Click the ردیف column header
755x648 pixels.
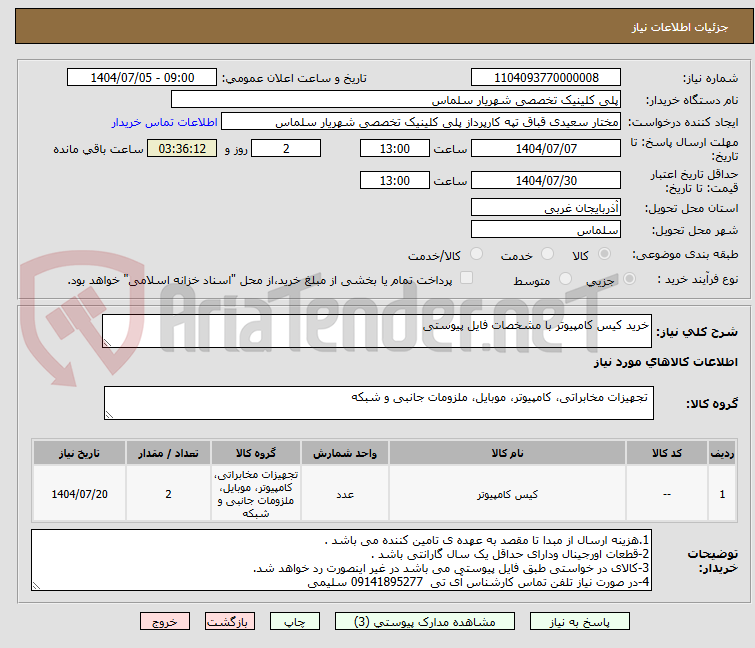[x=722, y=453]
